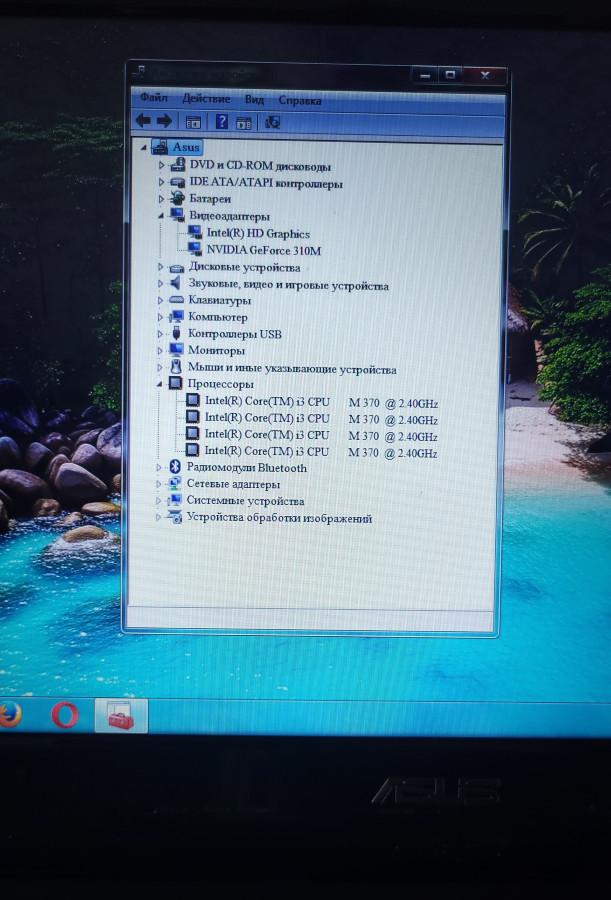The height and width of the screenshot is (900, 611).
Task: Click the blue Help question mark icon
Action: [x=221, y=122]
